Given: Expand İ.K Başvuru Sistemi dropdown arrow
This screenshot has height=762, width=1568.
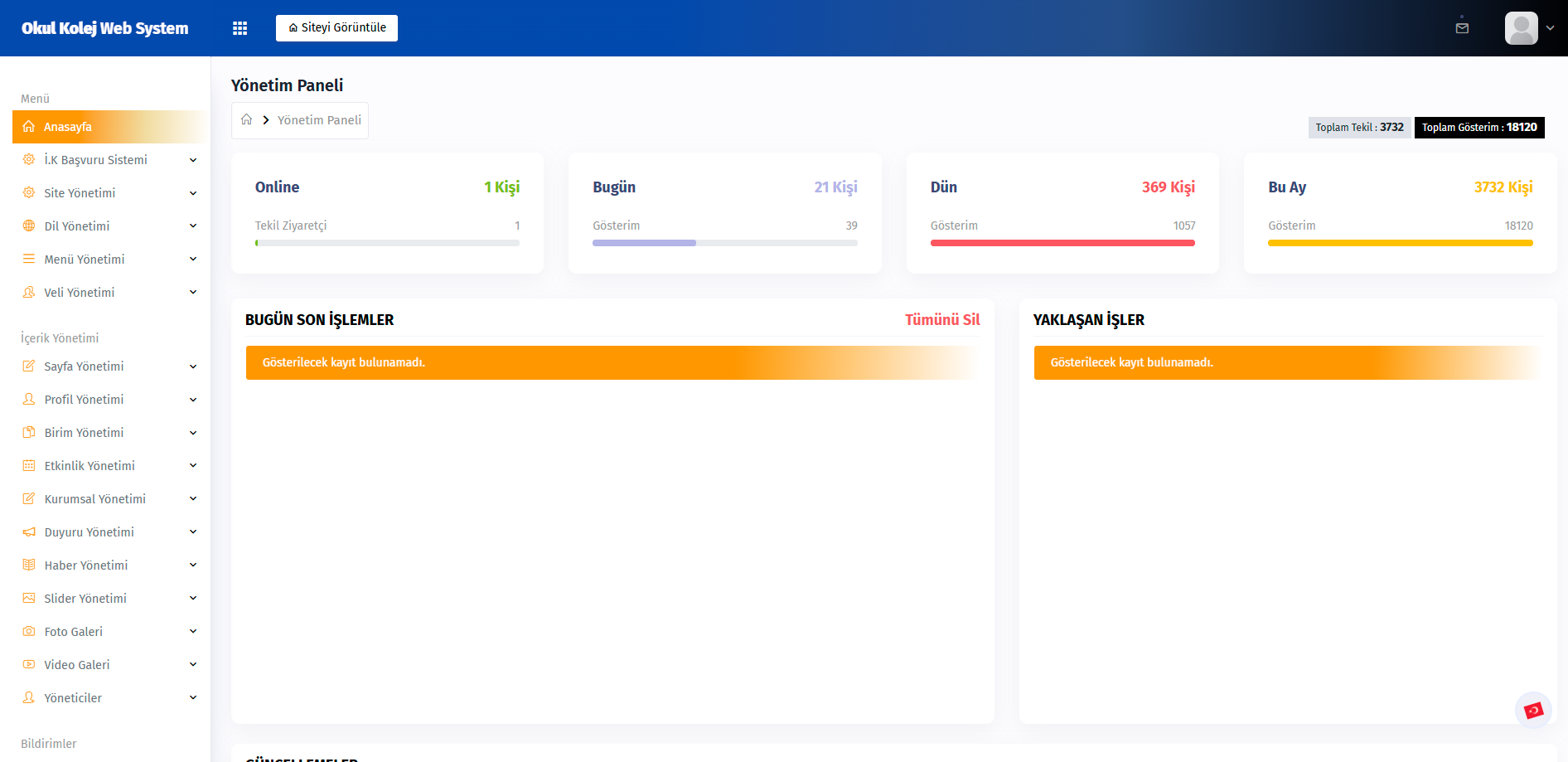Looking at the screenshot, I should click(193, 160).
